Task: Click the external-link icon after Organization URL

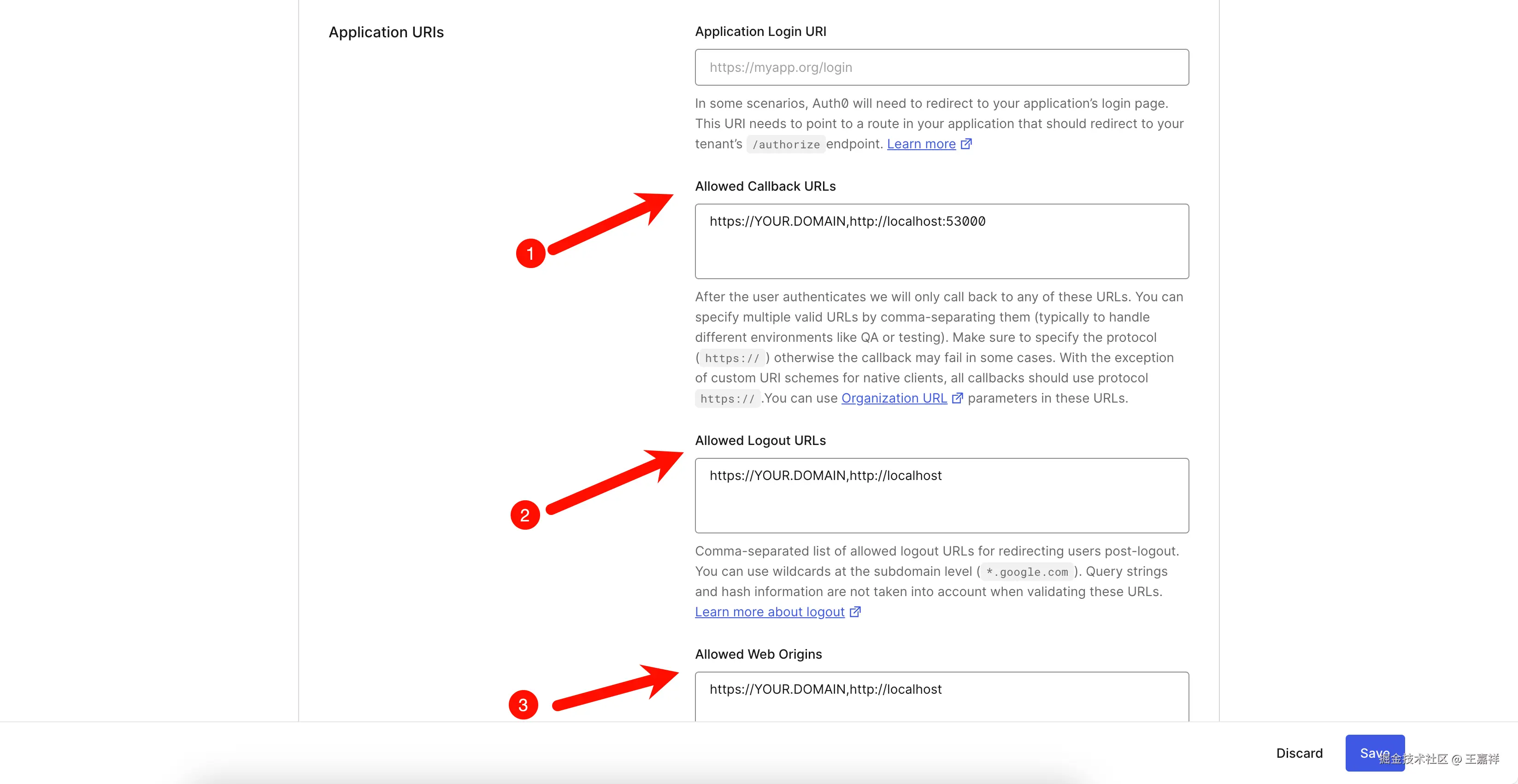Action: click(x=958, y=398)
